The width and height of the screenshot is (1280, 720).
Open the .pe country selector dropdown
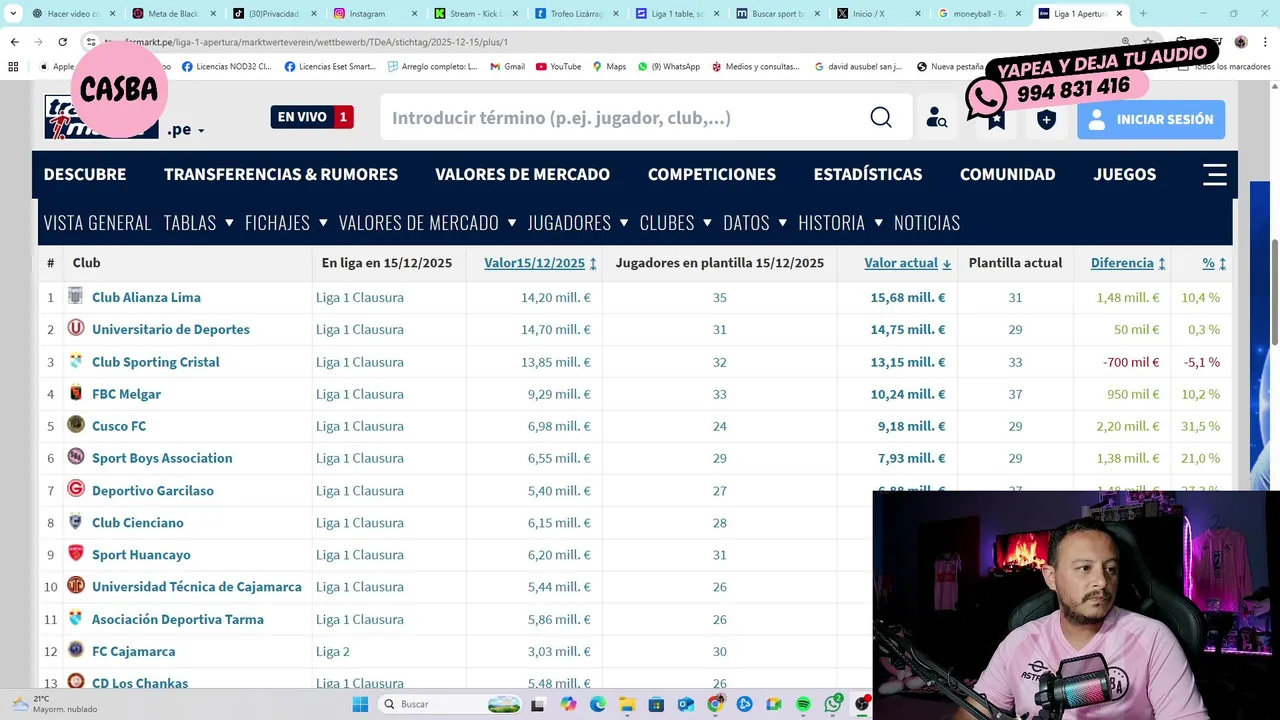click(186, 130)
